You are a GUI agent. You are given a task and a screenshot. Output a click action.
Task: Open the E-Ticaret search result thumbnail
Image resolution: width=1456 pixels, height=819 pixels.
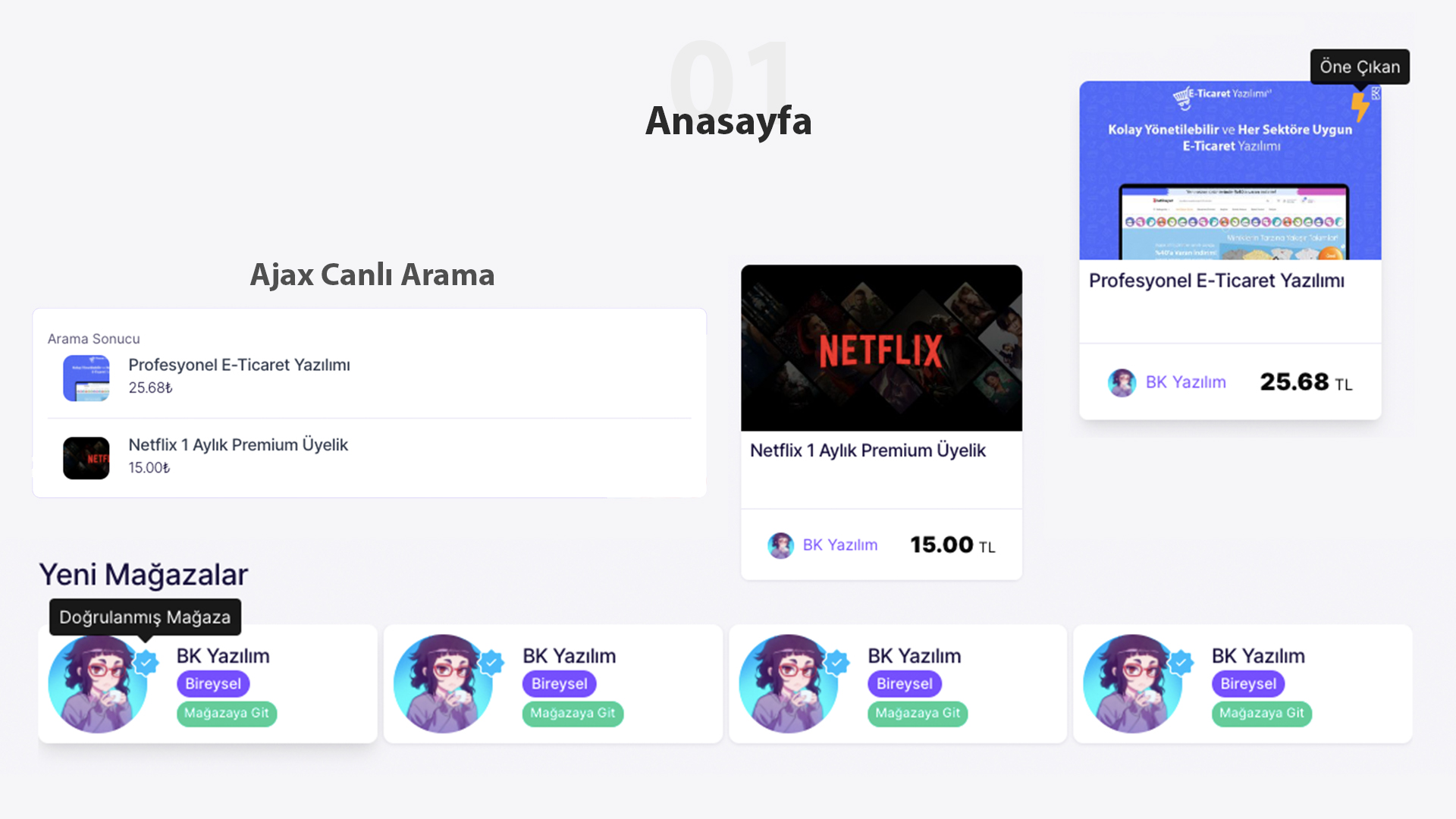(x=86, y=378)
